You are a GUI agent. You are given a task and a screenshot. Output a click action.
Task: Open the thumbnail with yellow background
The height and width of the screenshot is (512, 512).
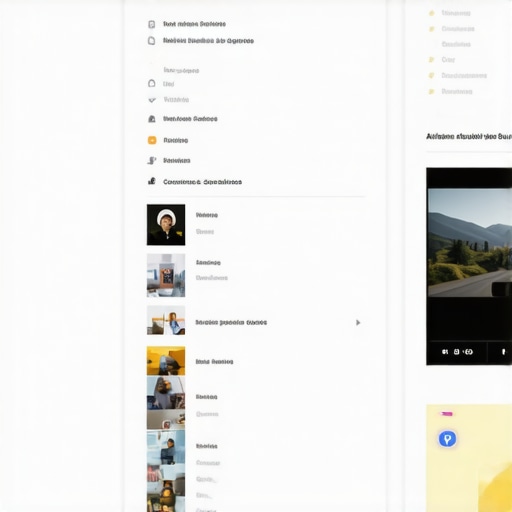click(166, 361)
